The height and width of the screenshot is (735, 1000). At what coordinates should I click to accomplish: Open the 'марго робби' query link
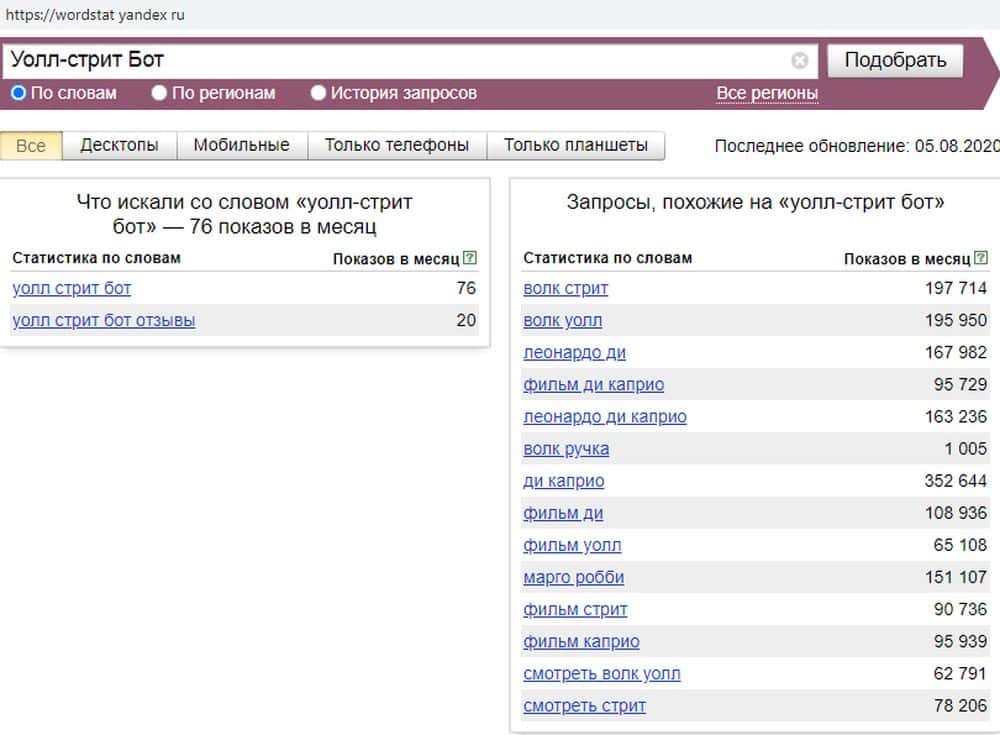click(x=573, y=577)
